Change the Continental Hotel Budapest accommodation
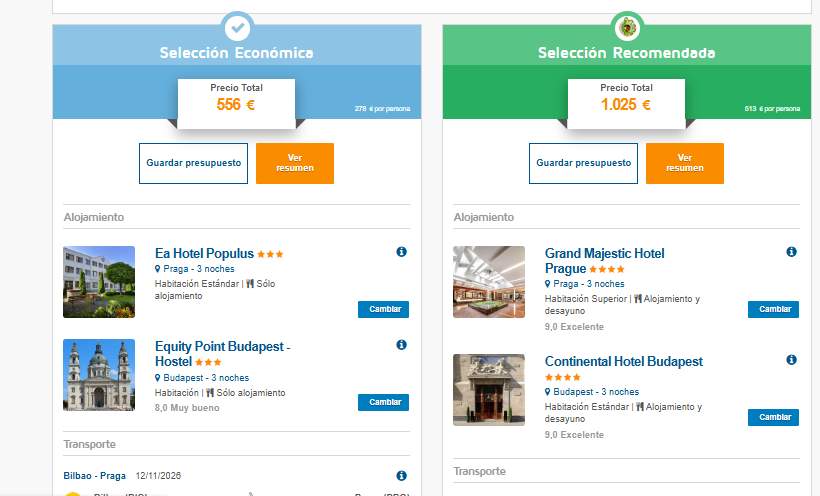Viewport: 820px width, 496px height. (773, 417)
